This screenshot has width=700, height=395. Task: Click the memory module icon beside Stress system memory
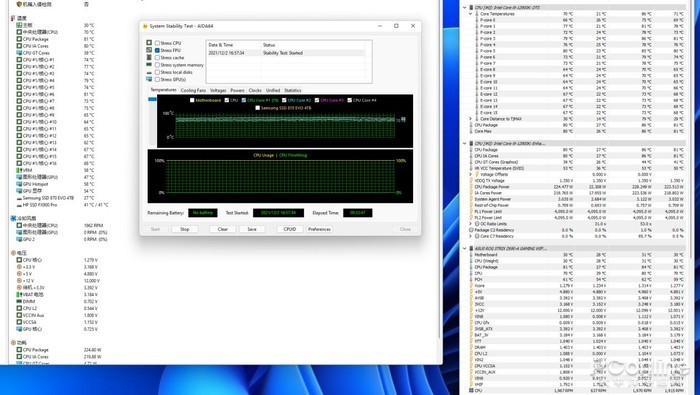coord(149,65)
